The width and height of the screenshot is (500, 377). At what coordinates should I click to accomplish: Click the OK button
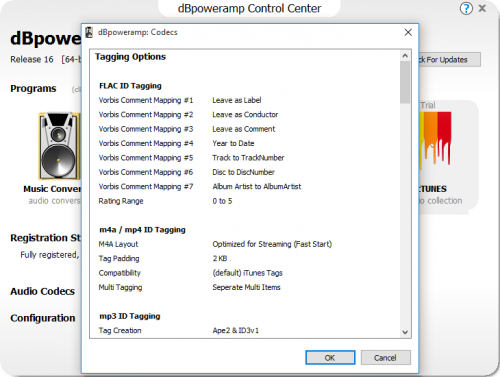(x=330, y=358)
